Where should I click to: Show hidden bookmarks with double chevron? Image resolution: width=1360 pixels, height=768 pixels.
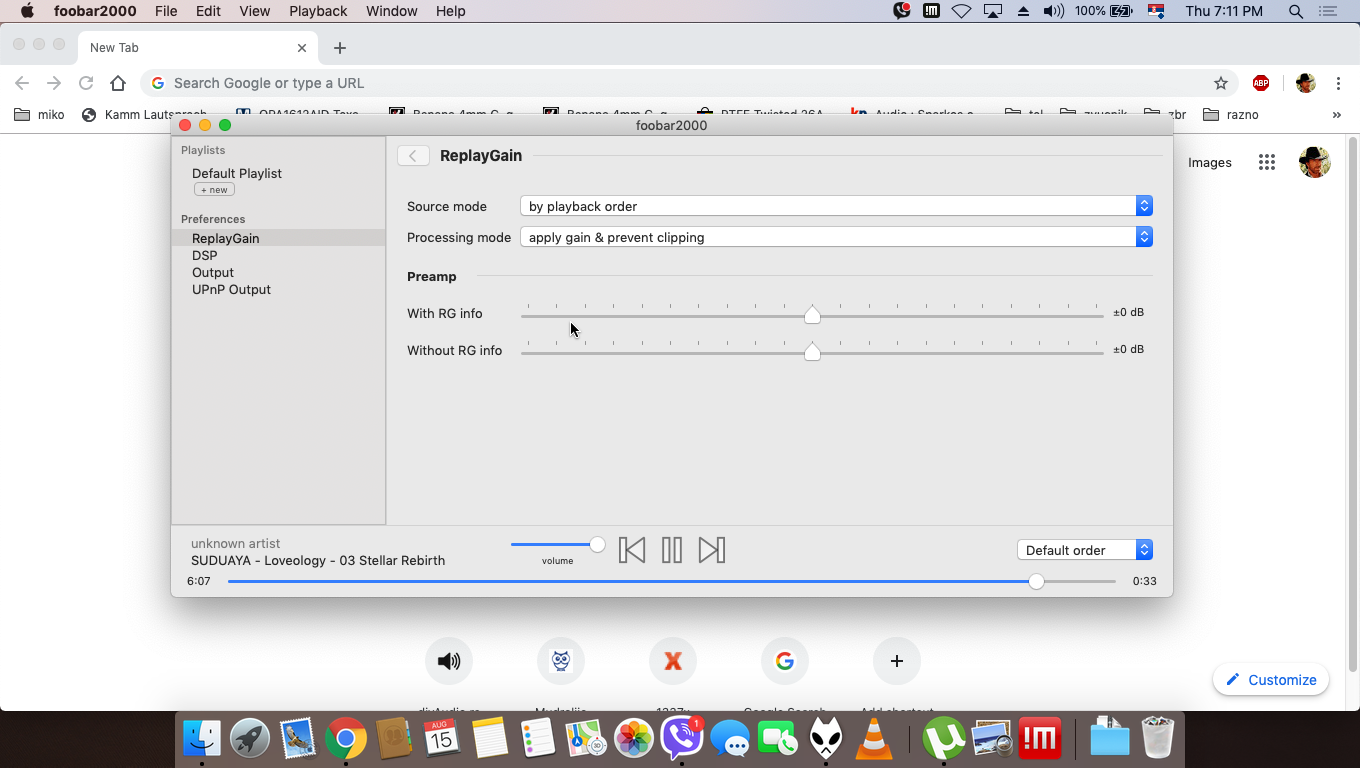[1336, 114]
